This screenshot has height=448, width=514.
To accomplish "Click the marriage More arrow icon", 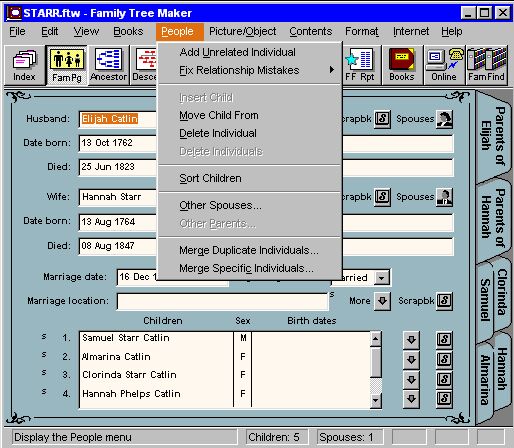I will point(382,301).
